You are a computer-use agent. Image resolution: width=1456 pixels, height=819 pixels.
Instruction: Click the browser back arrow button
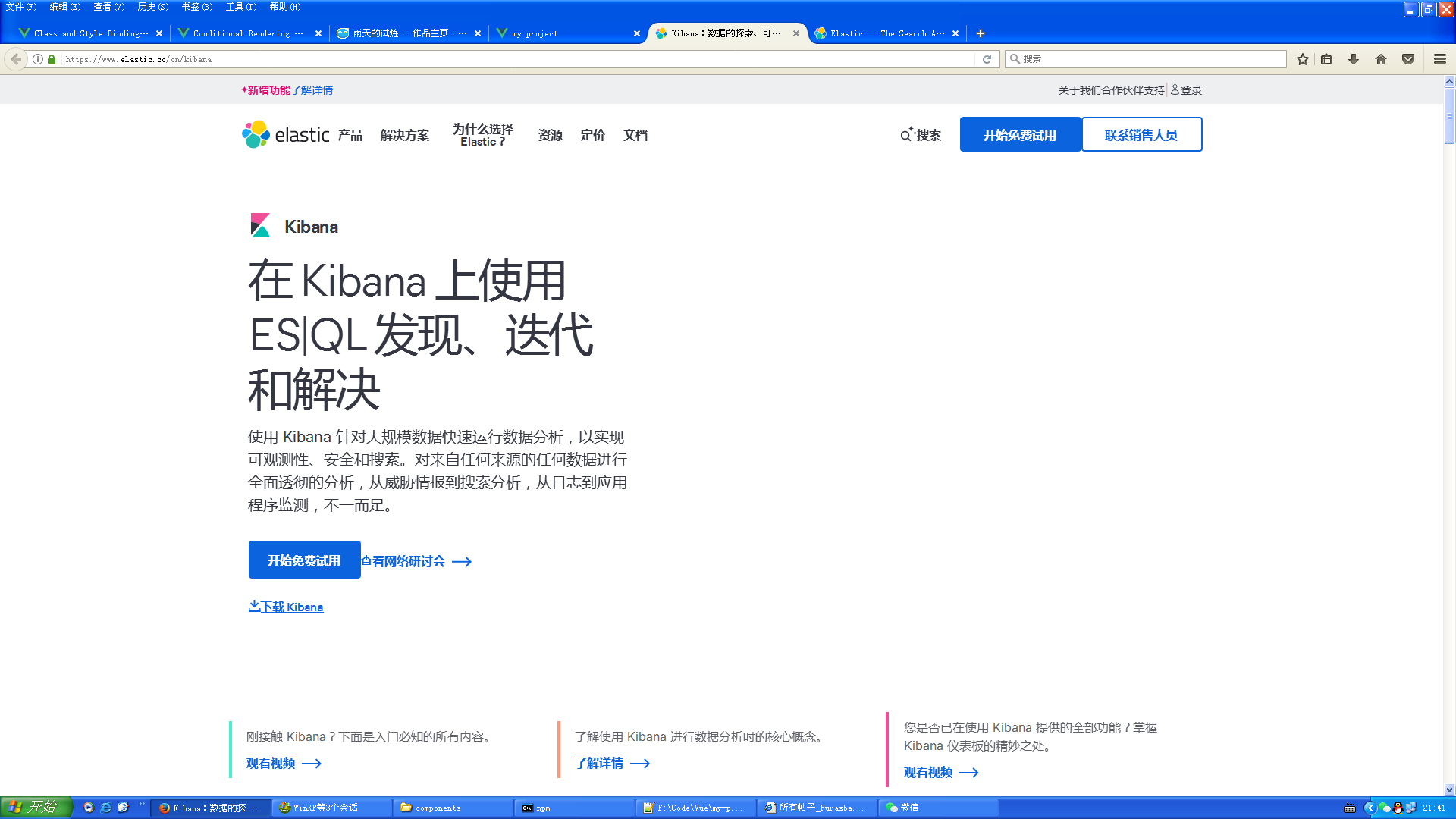[16, 59]
